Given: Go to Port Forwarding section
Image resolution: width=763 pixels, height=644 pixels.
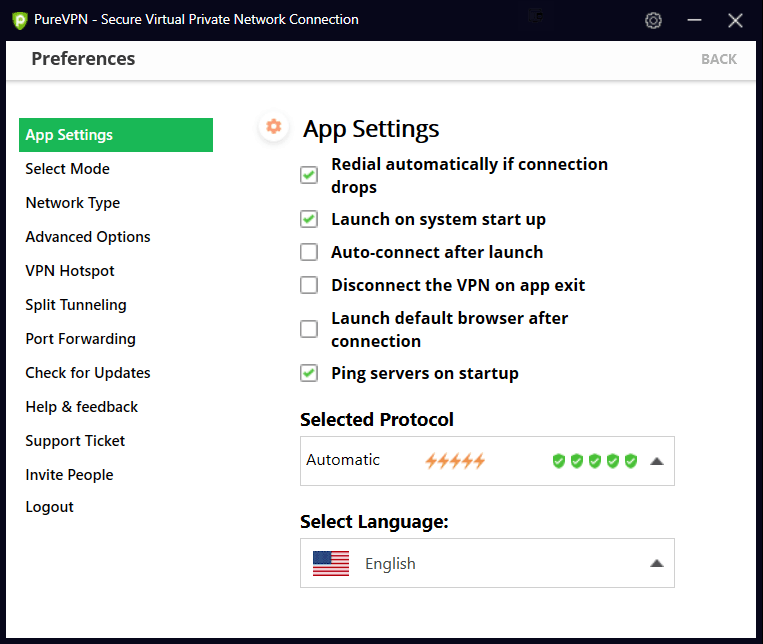Looking at the screenshot, I should 80,339.
